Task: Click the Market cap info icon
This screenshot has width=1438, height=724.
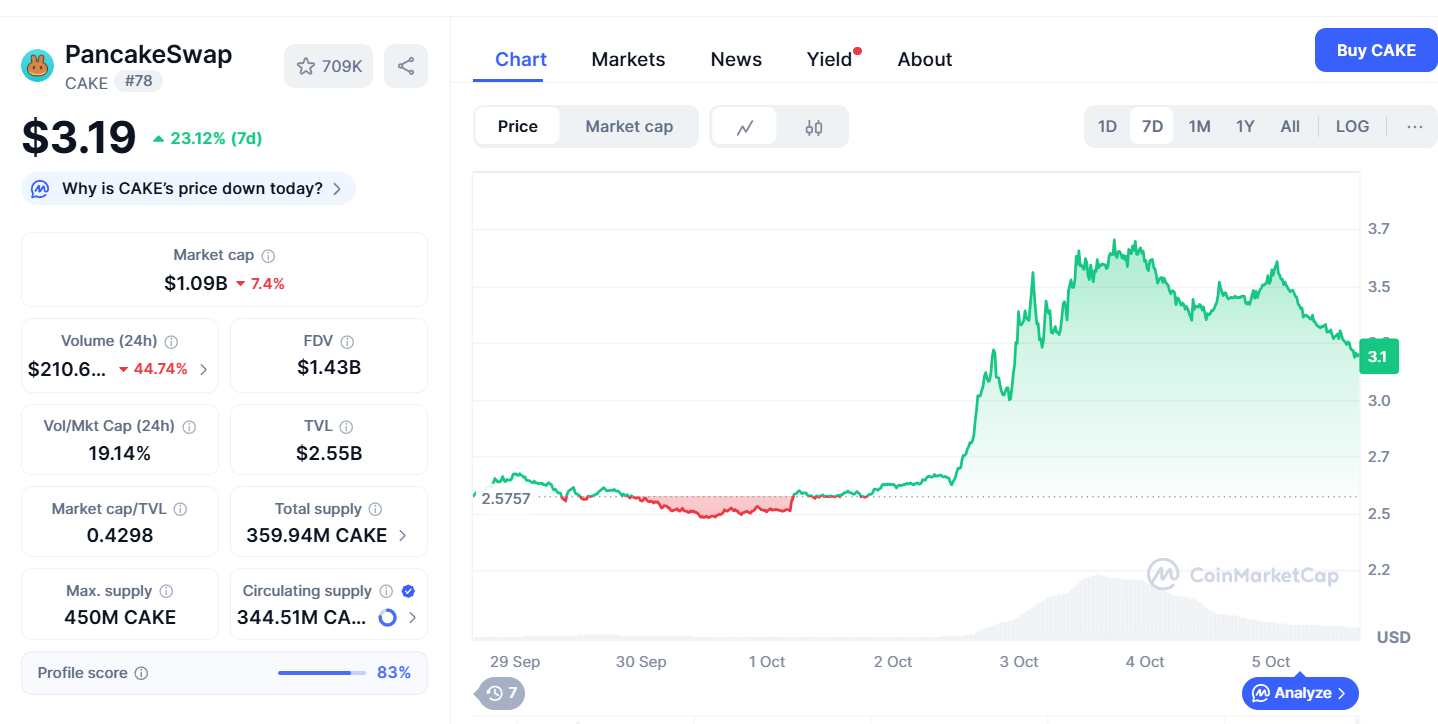Action: (268, 256)
